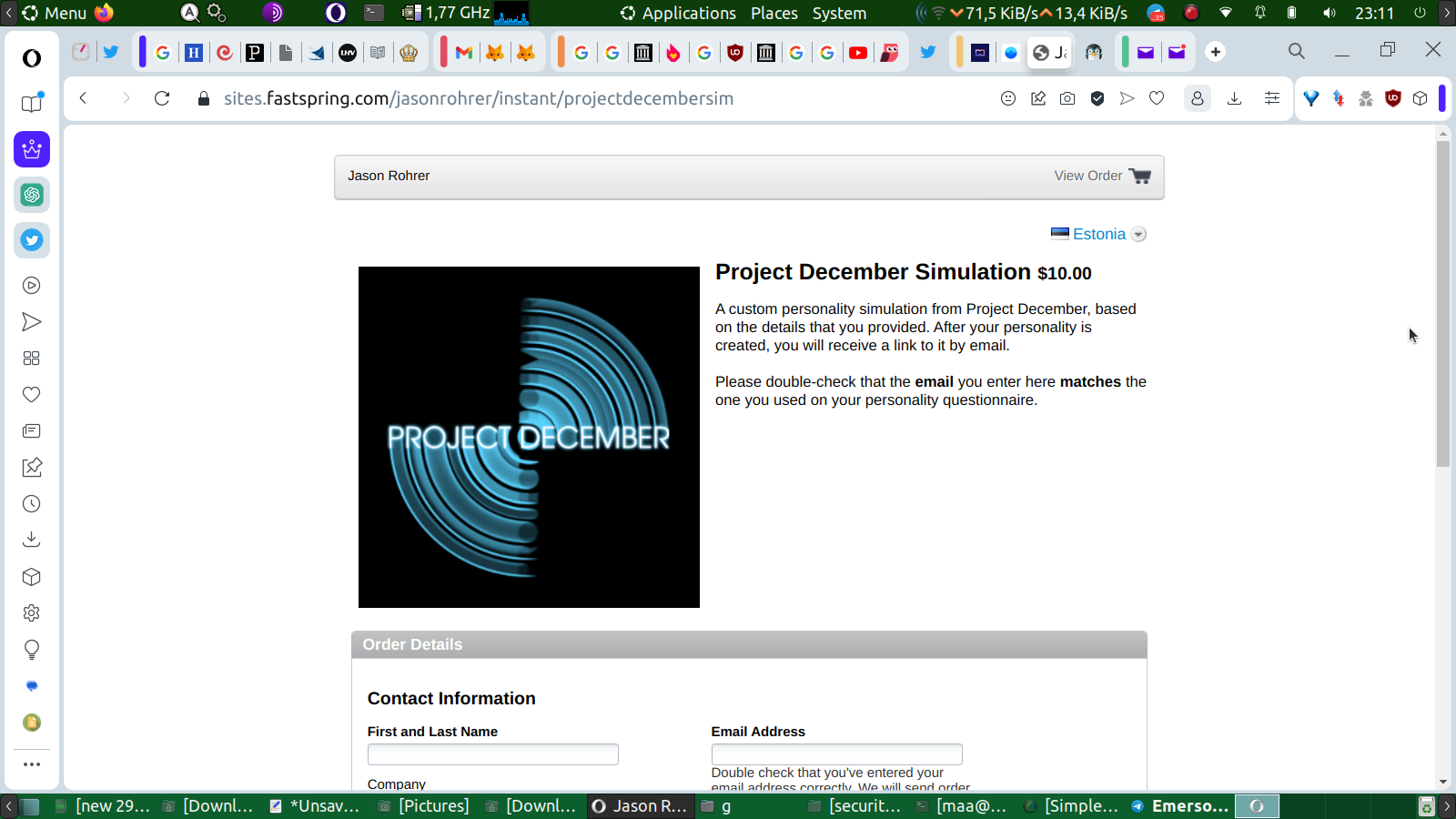Switch to the leftmost Twitter tab
The image size is (1456, 819).
click(x=111, y=52)
